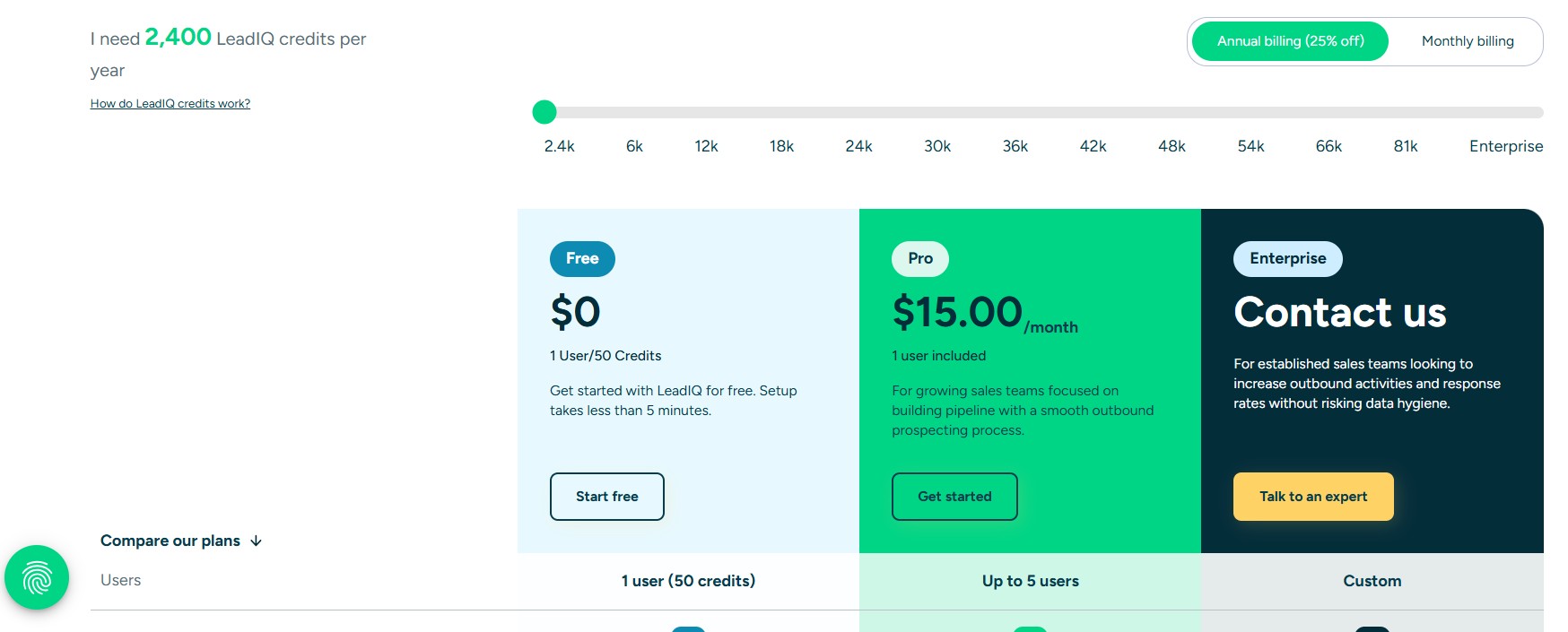The height and width of the screenshot is (632, 1568).
Task: Click the checkmark icon under the Free column
Action: click(x=687, y=628)
